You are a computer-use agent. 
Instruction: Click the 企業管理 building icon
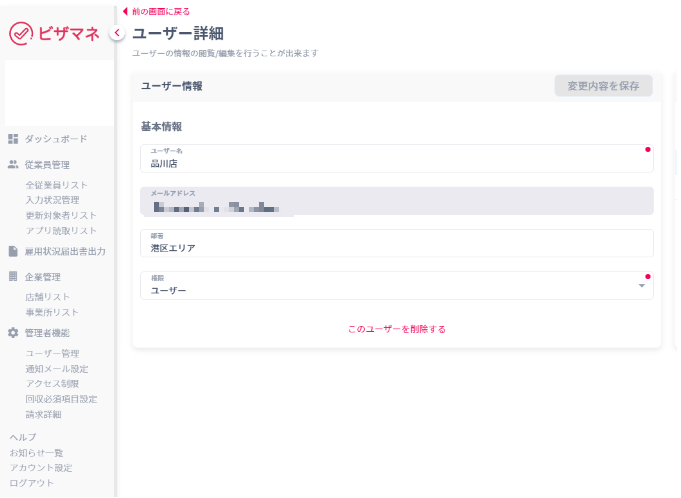pos(13,277)
